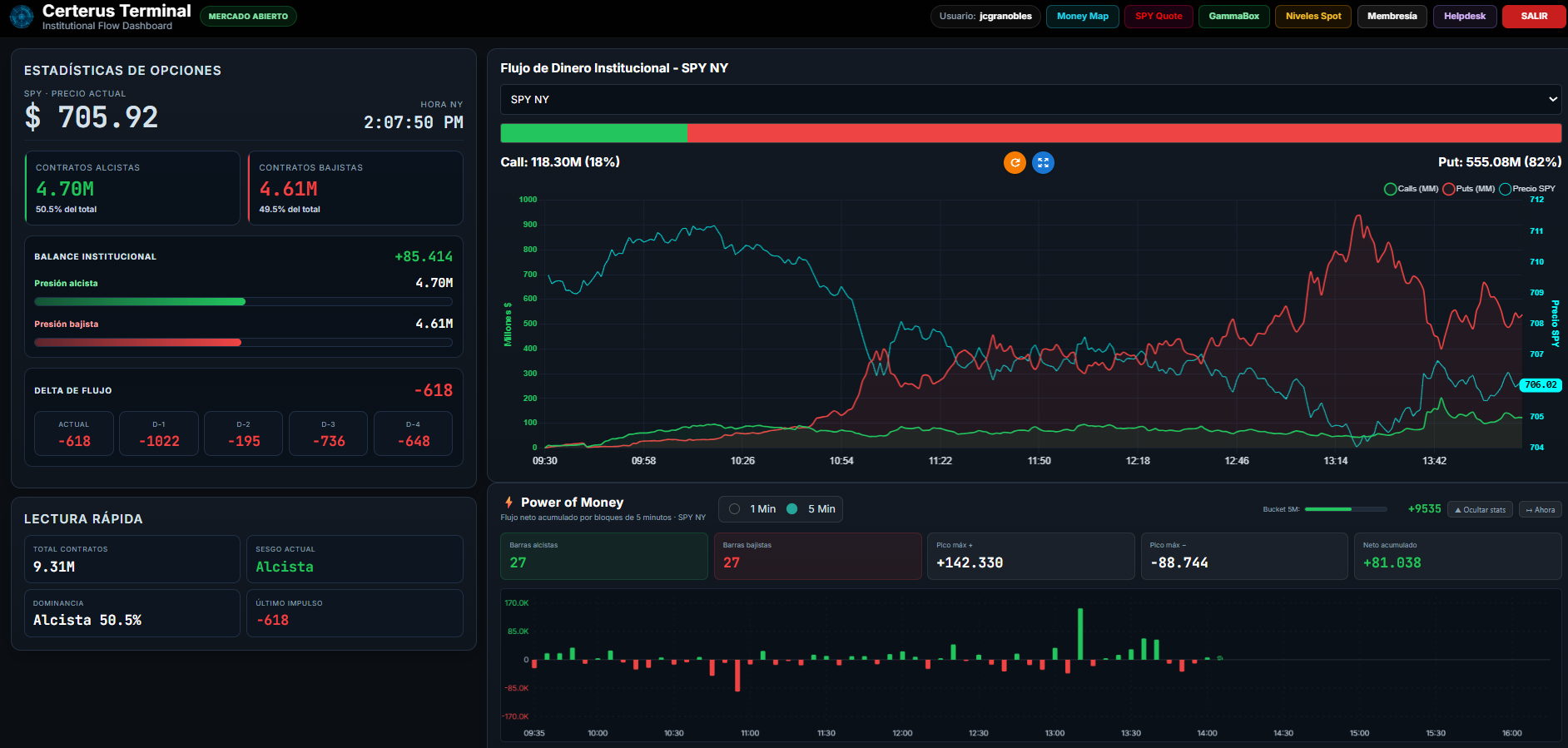Viewport: 1568px width, 748px height.
Task: Select the 5 Min radio option
Action: point(792,509)
